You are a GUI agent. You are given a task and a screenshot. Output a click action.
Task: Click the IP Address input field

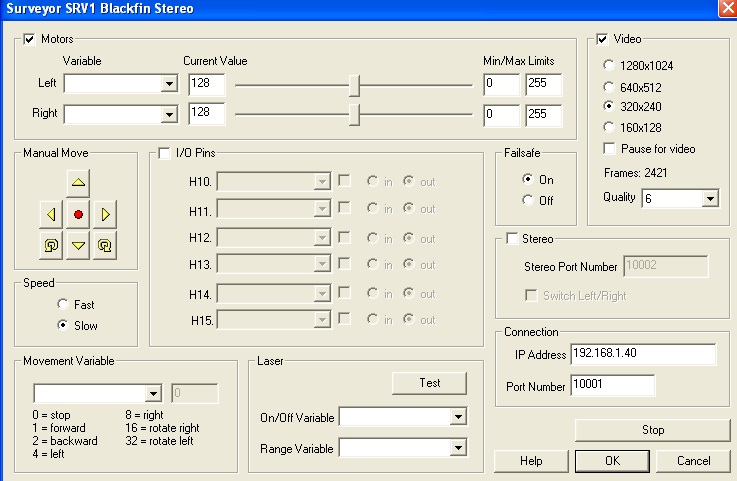pos(642,355)
